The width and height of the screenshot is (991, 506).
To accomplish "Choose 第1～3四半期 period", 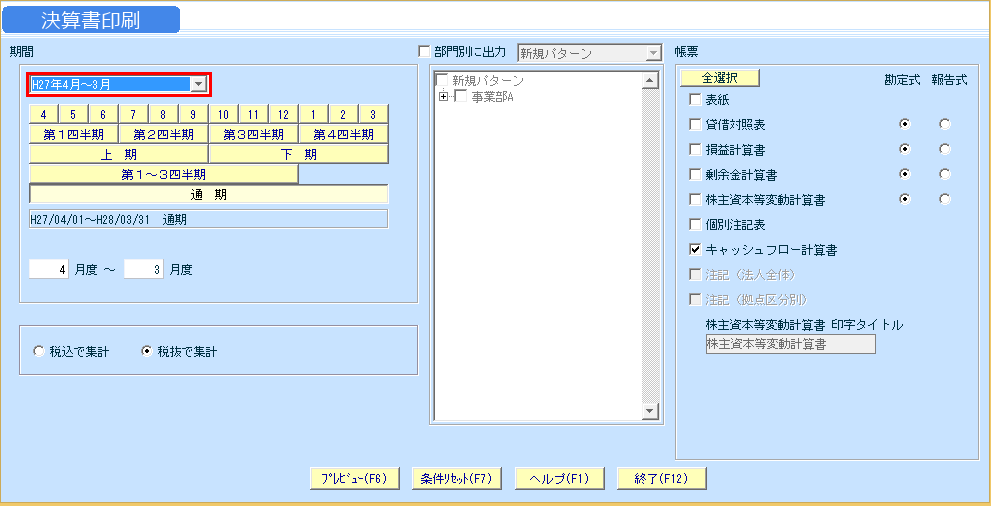I will tap(164, 174).
